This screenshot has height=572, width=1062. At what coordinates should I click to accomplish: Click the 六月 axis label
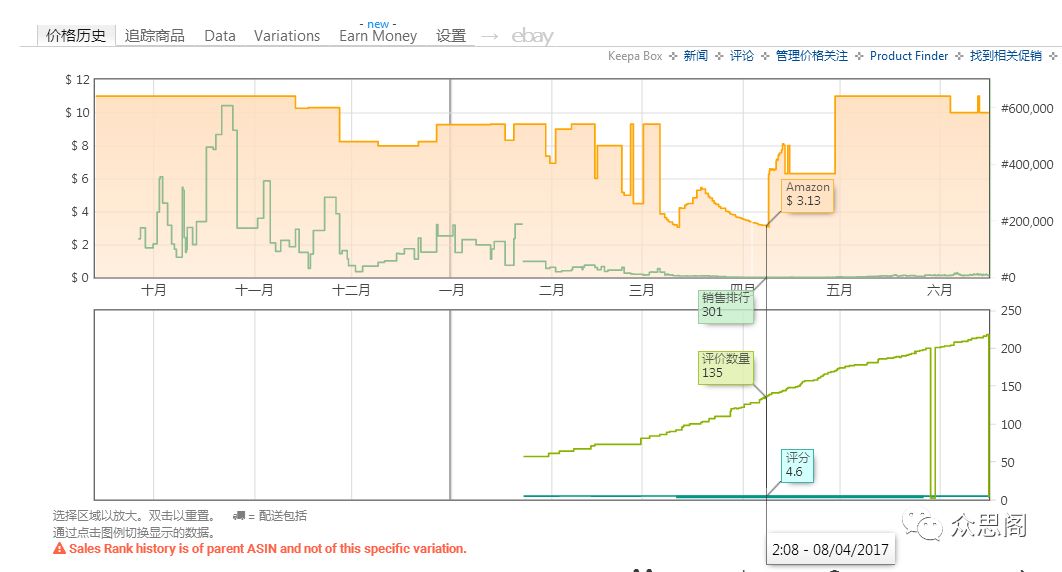[939, 290]
